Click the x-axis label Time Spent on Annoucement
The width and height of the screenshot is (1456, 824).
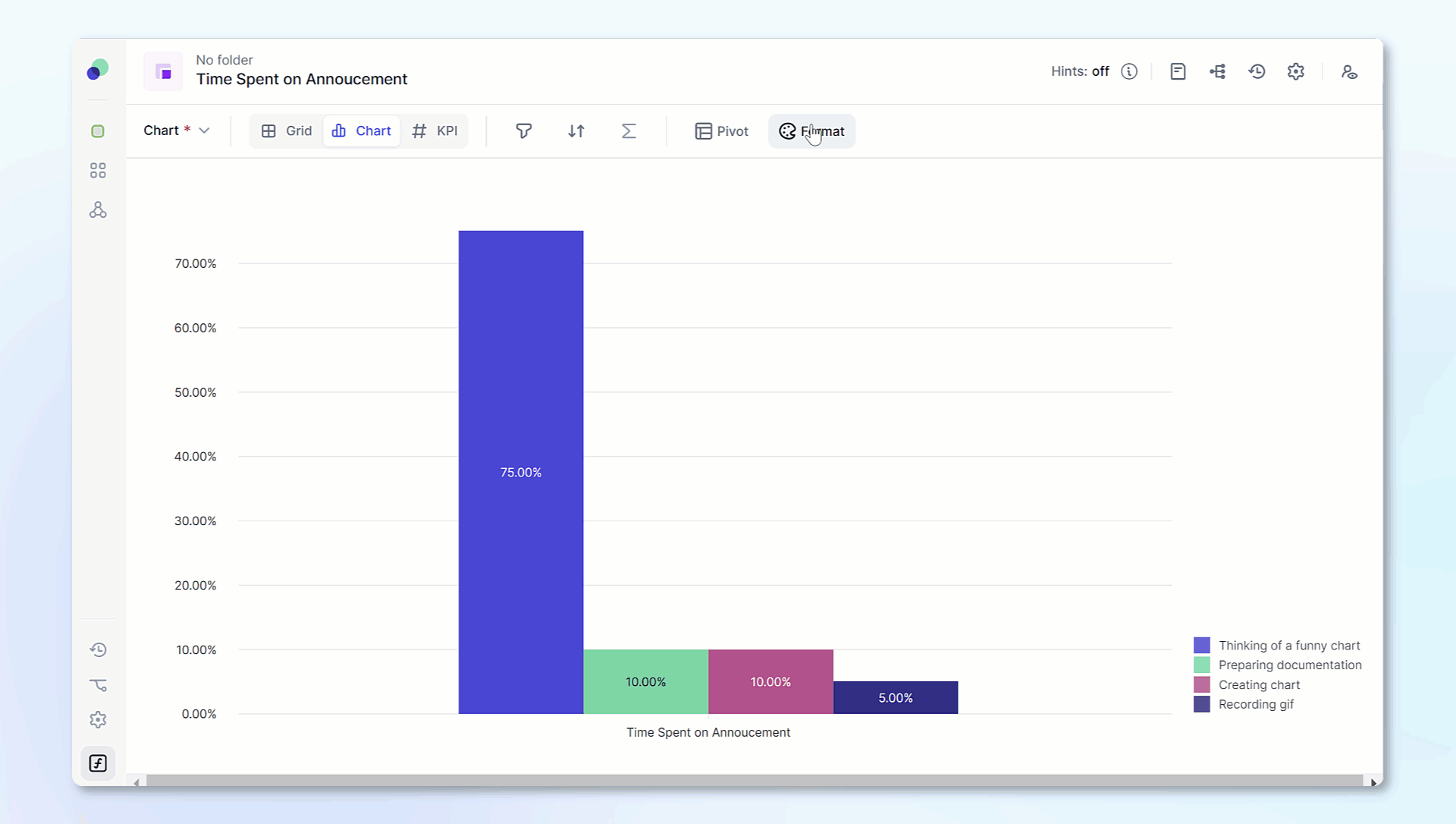[x=708, y=732]
